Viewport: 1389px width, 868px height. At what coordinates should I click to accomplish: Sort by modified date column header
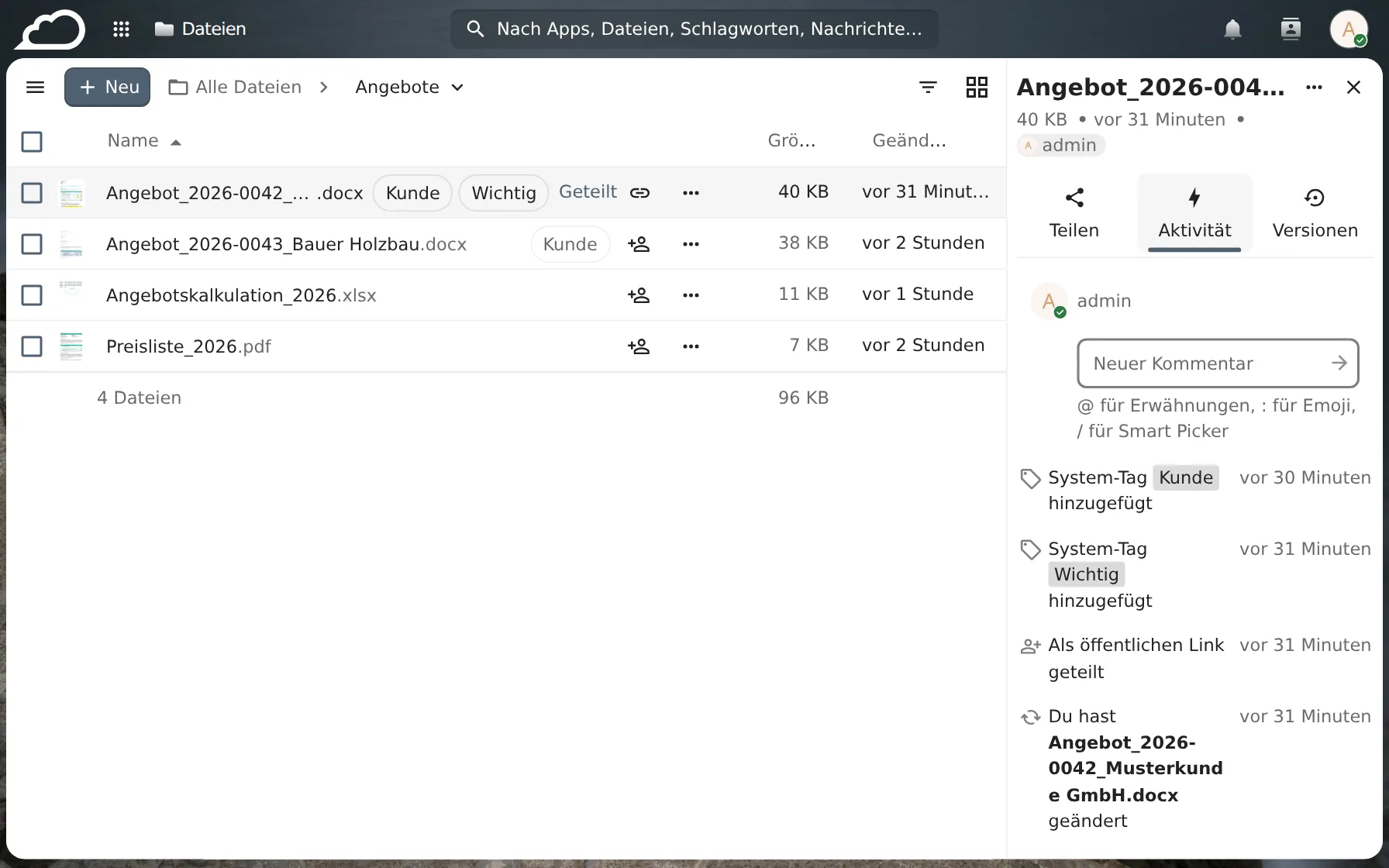909,141
